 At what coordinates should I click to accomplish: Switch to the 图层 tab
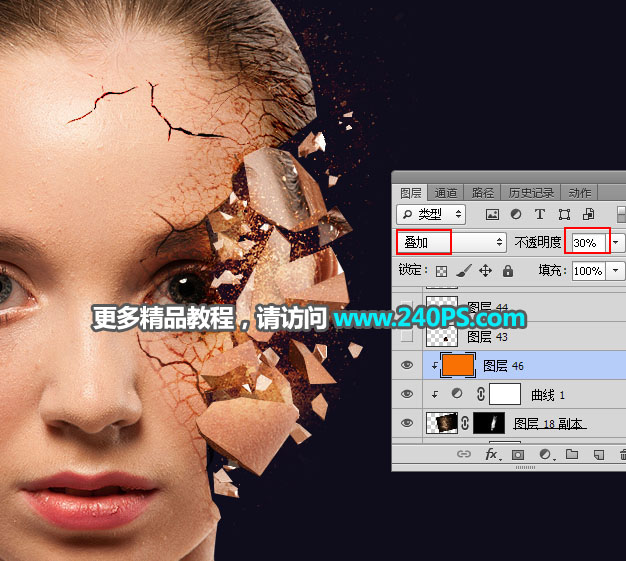410,193
